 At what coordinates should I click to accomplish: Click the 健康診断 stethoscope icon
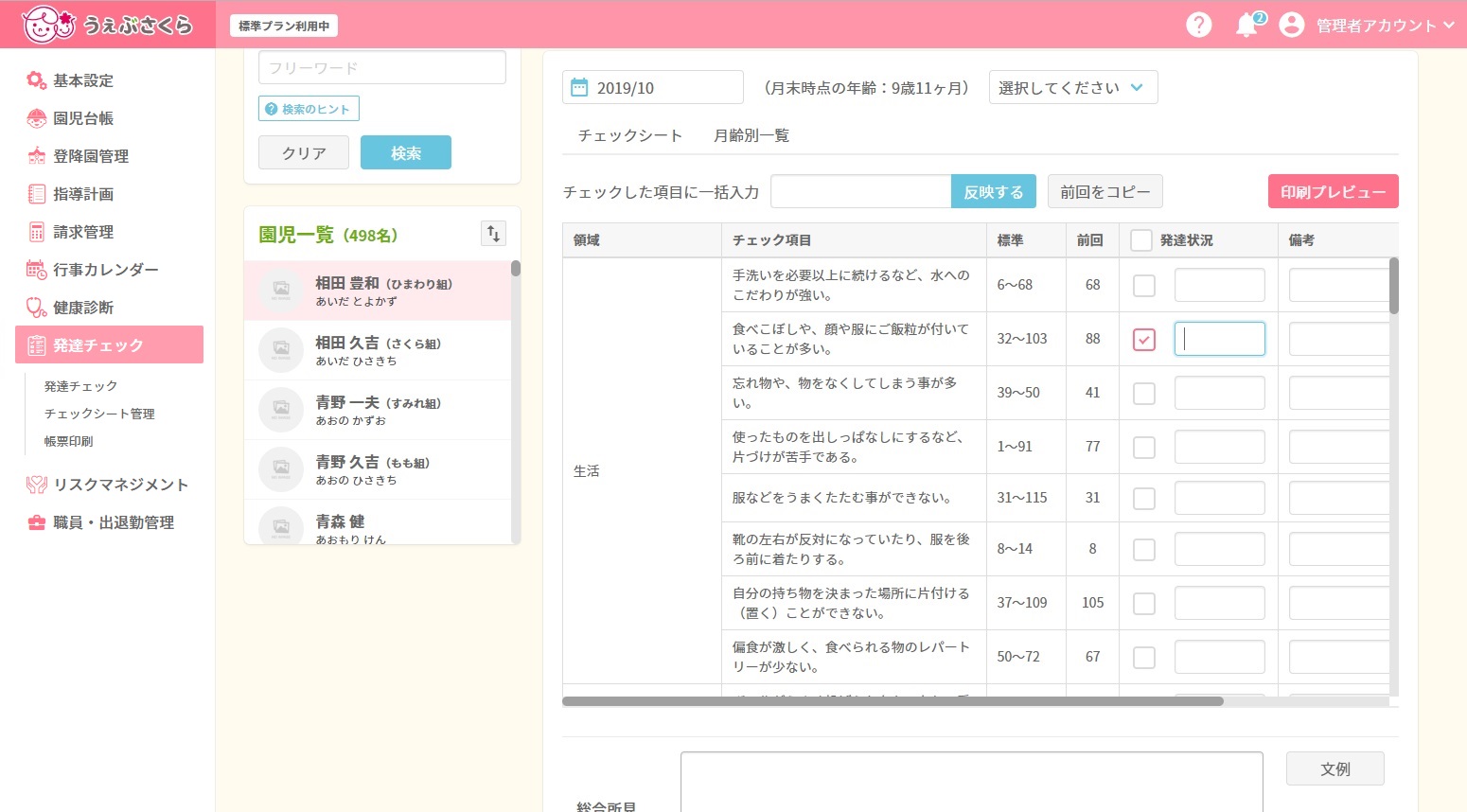(36, 308)
